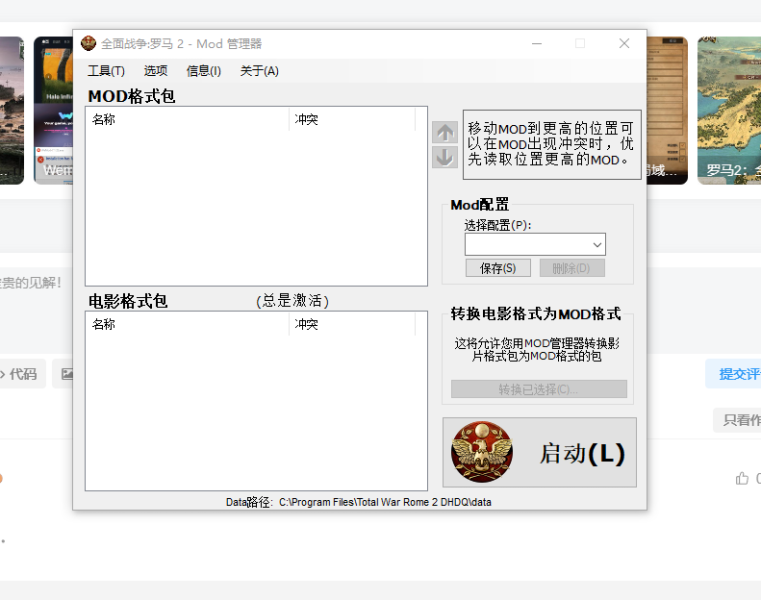Click the 提交评论 submit button
This screenshot has width=761, height=600.
pyautogui.click(x=735, y=374)
